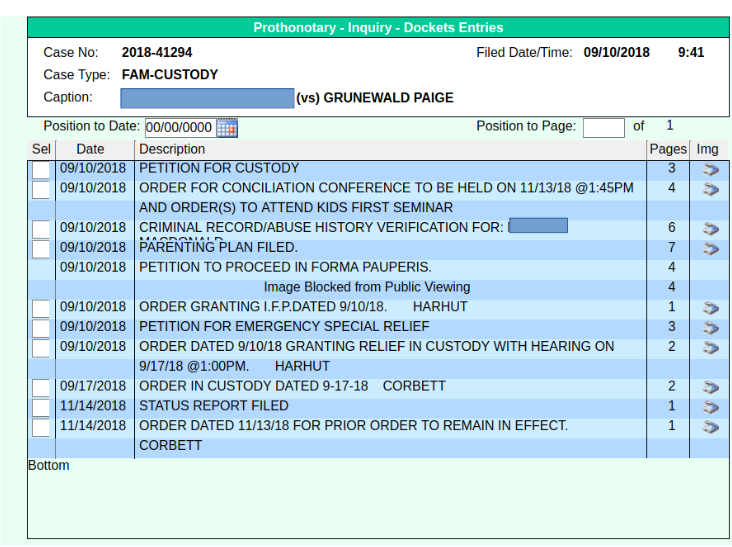View image for Status Report Filed entry
The height and width of the screenshot is (547, 732).
click(x=710, y=407)
